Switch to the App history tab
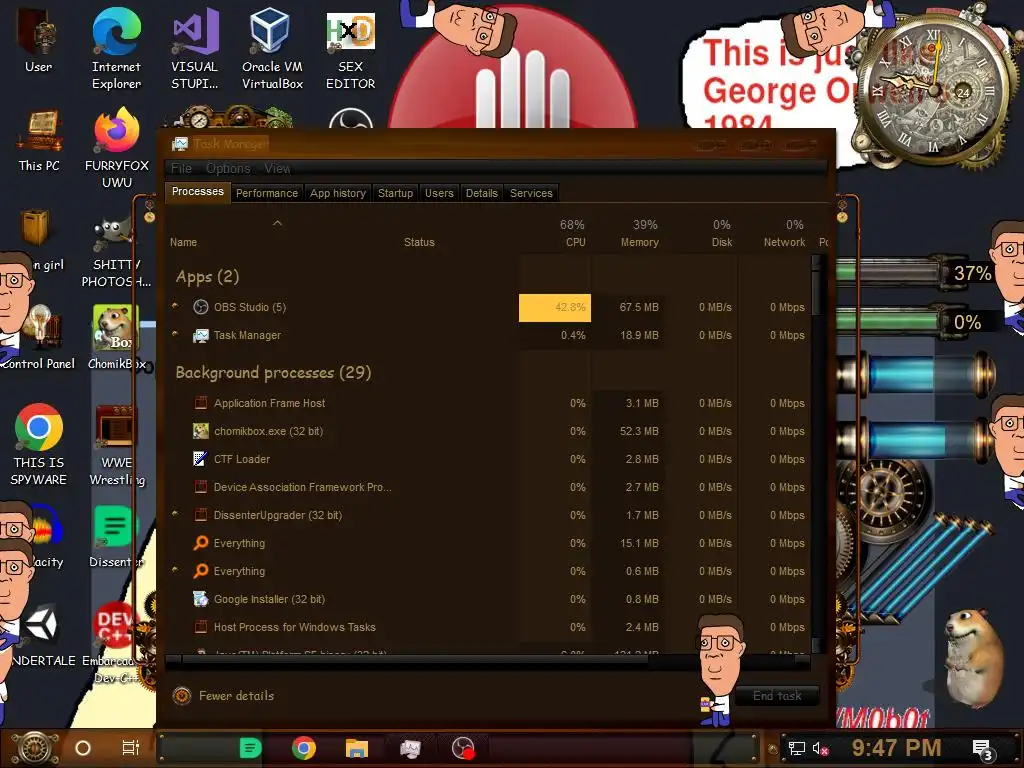 click(338, 193)
